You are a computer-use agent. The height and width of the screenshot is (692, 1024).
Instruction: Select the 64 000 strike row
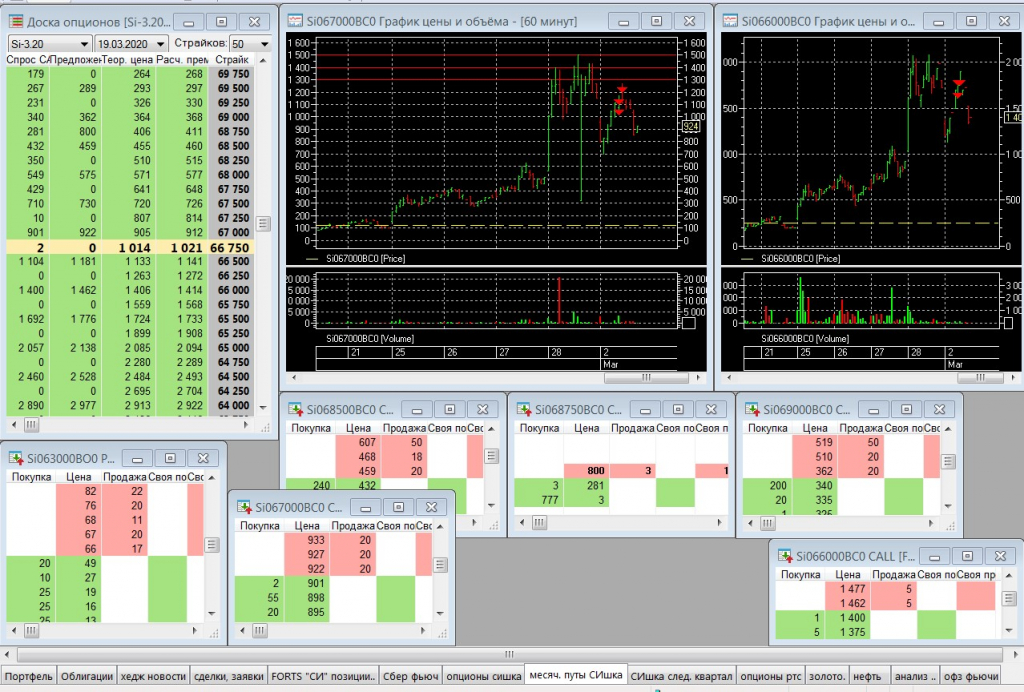(x=130, y=405)
